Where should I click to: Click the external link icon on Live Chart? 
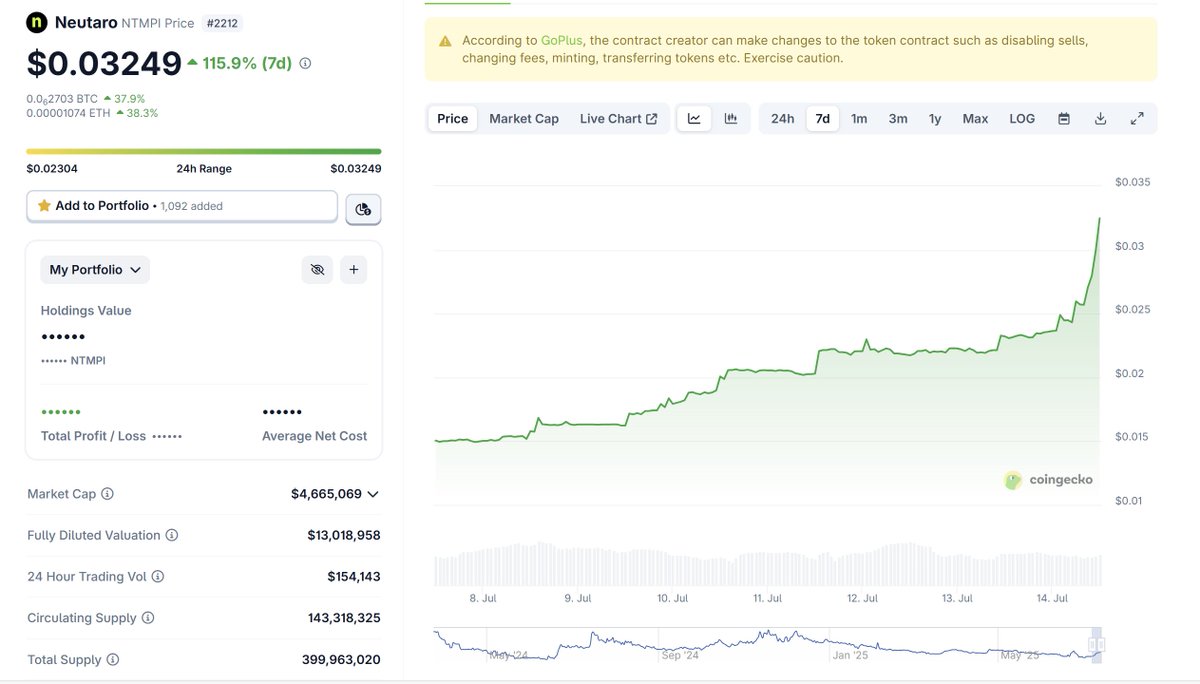pyautogui.click(x=652, y=119)
